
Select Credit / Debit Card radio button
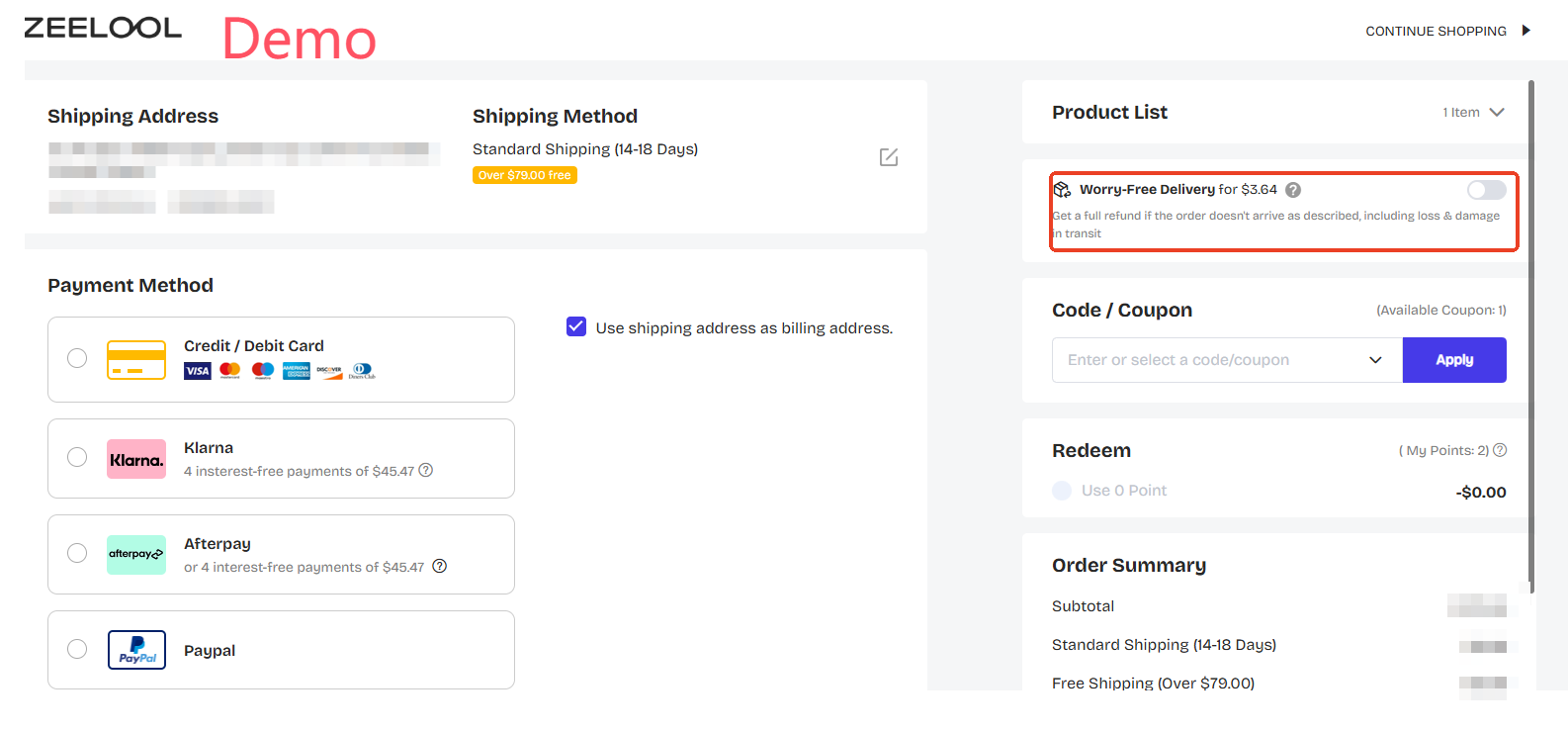pyautogui.click(x=77, y=358)
